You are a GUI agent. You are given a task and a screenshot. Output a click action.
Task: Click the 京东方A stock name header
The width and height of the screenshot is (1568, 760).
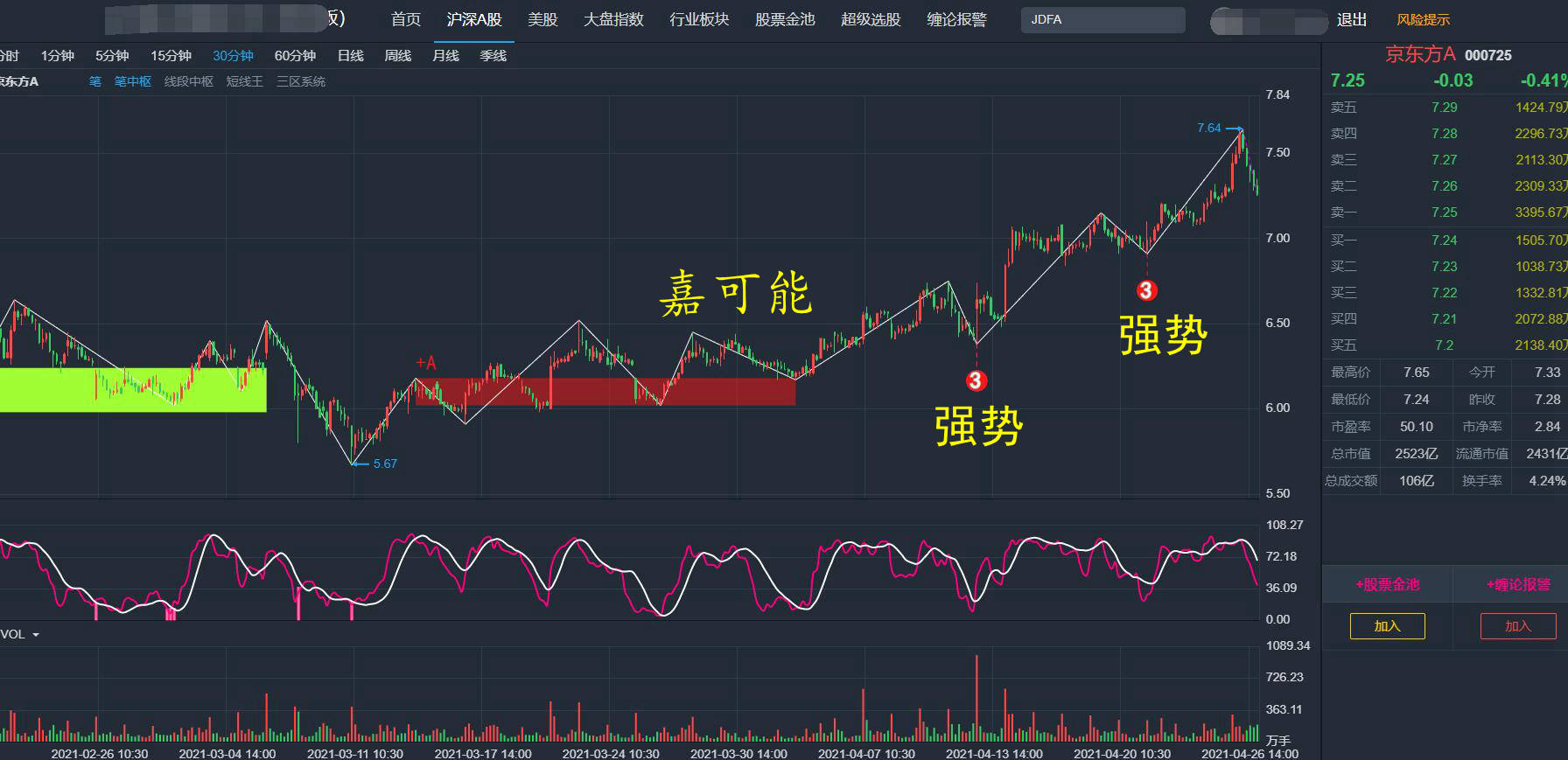(x=1421, y=54)
